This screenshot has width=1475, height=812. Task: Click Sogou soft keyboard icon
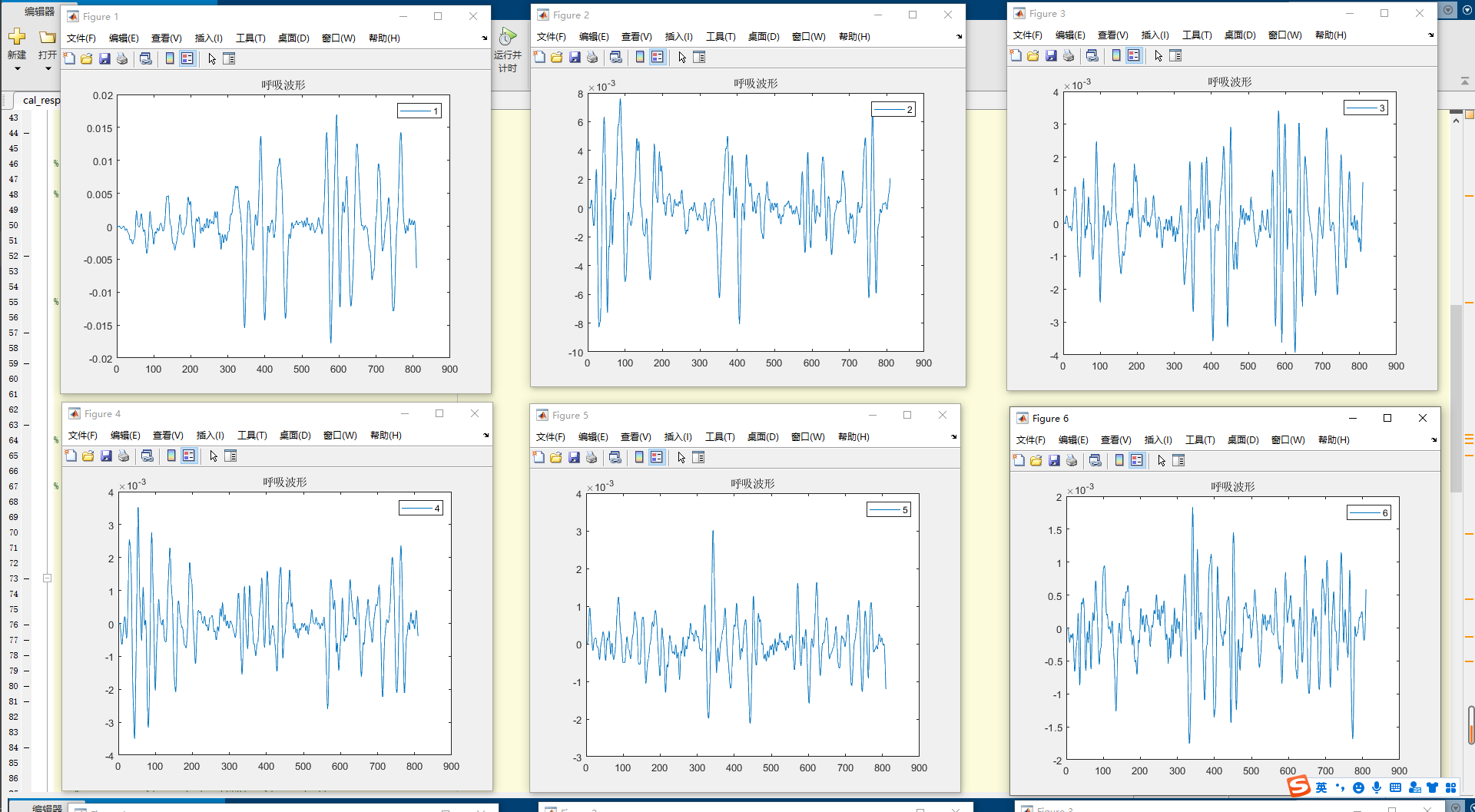pyautogui.click(x=1395, y=787)
